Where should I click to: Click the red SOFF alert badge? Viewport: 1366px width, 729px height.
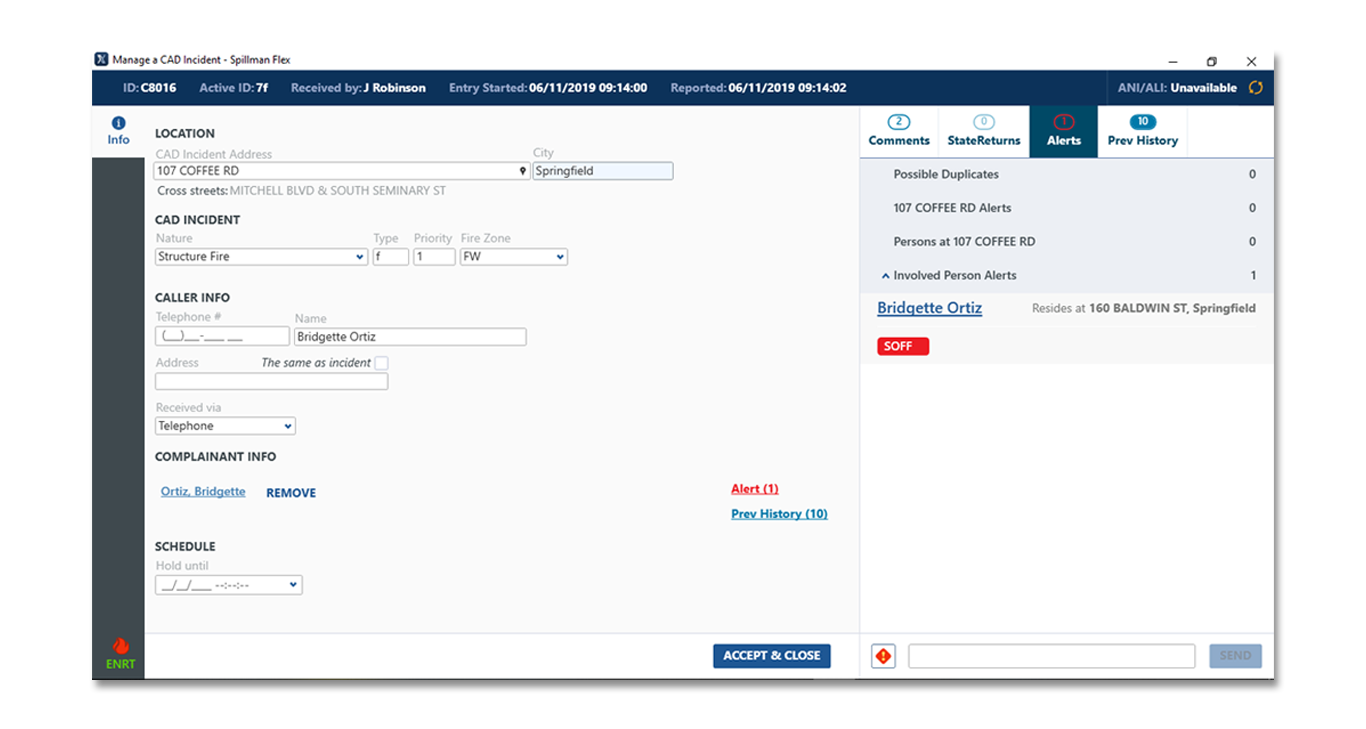902,346
